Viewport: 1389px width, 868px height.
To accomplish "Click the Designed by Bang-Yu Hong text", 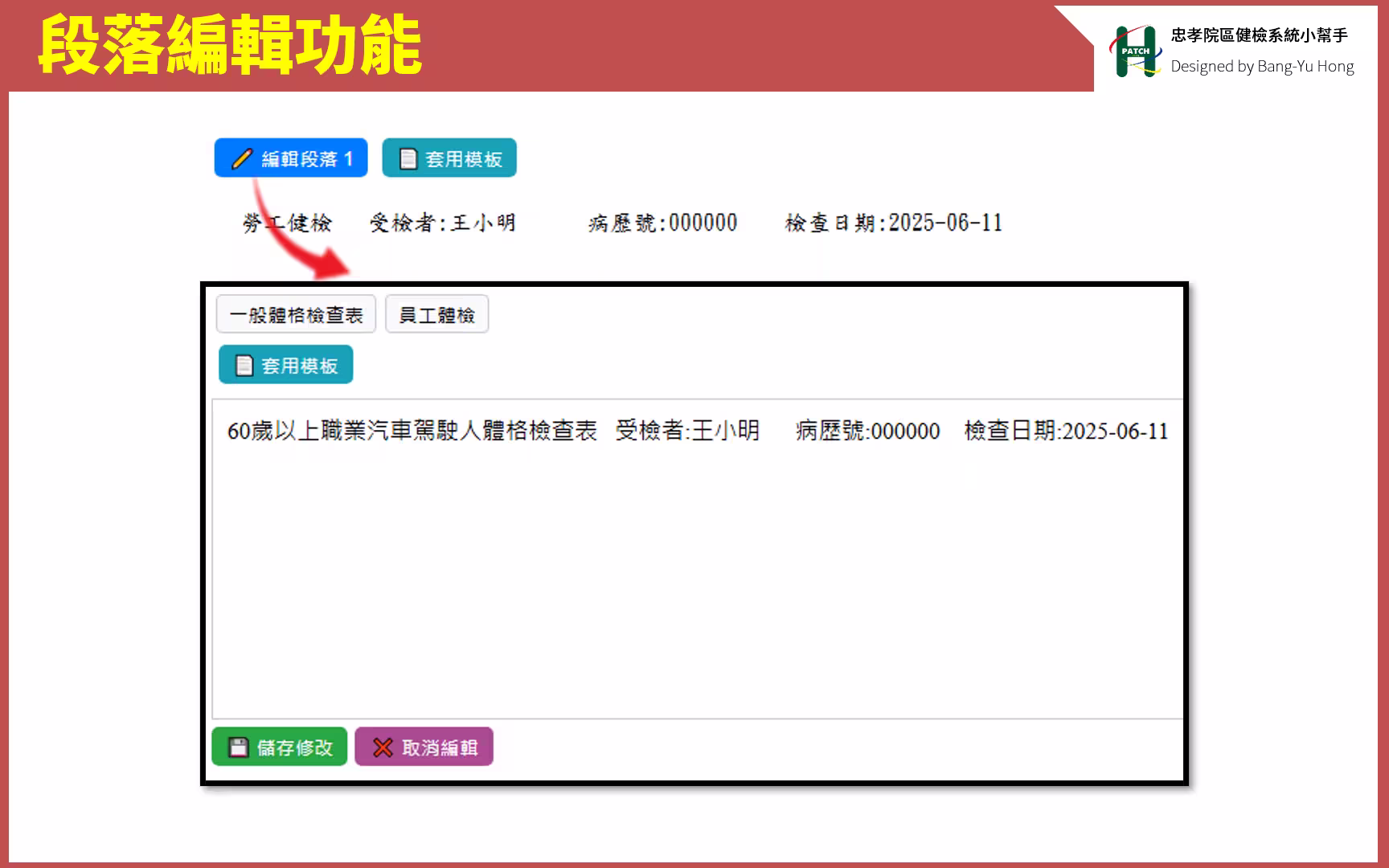I will 1262,67.
